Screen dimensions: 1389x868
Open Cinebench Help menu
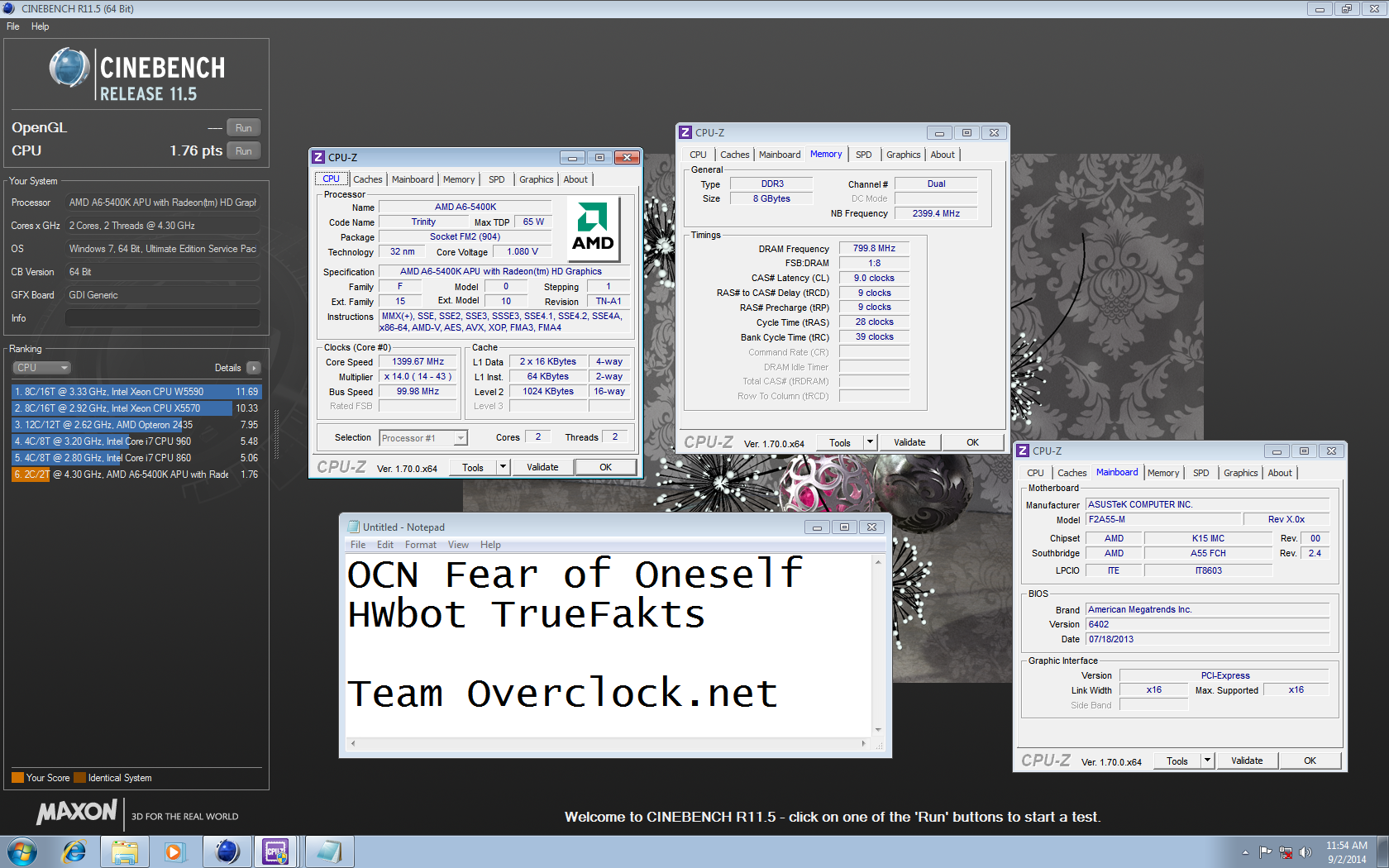[x=40, y=26]
